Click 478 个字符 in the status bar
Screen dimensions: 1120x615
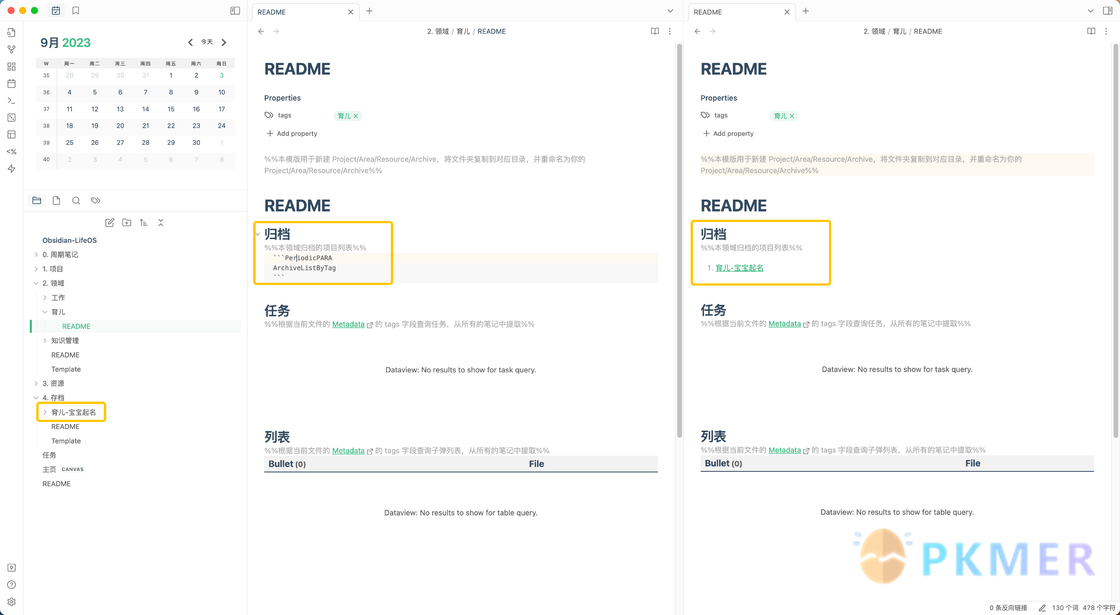click(x=1099, y=608)
